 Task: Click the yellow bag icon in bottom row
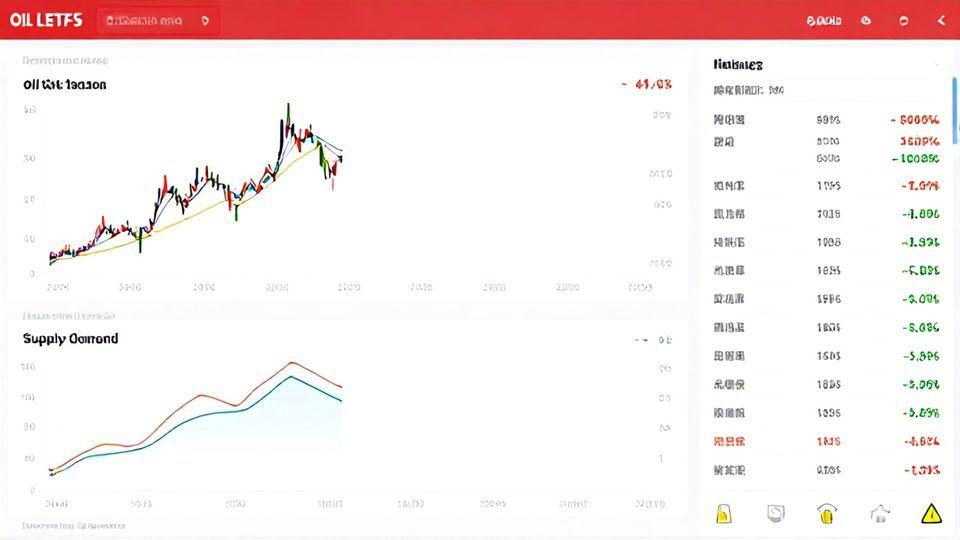(x=724, y=514)
